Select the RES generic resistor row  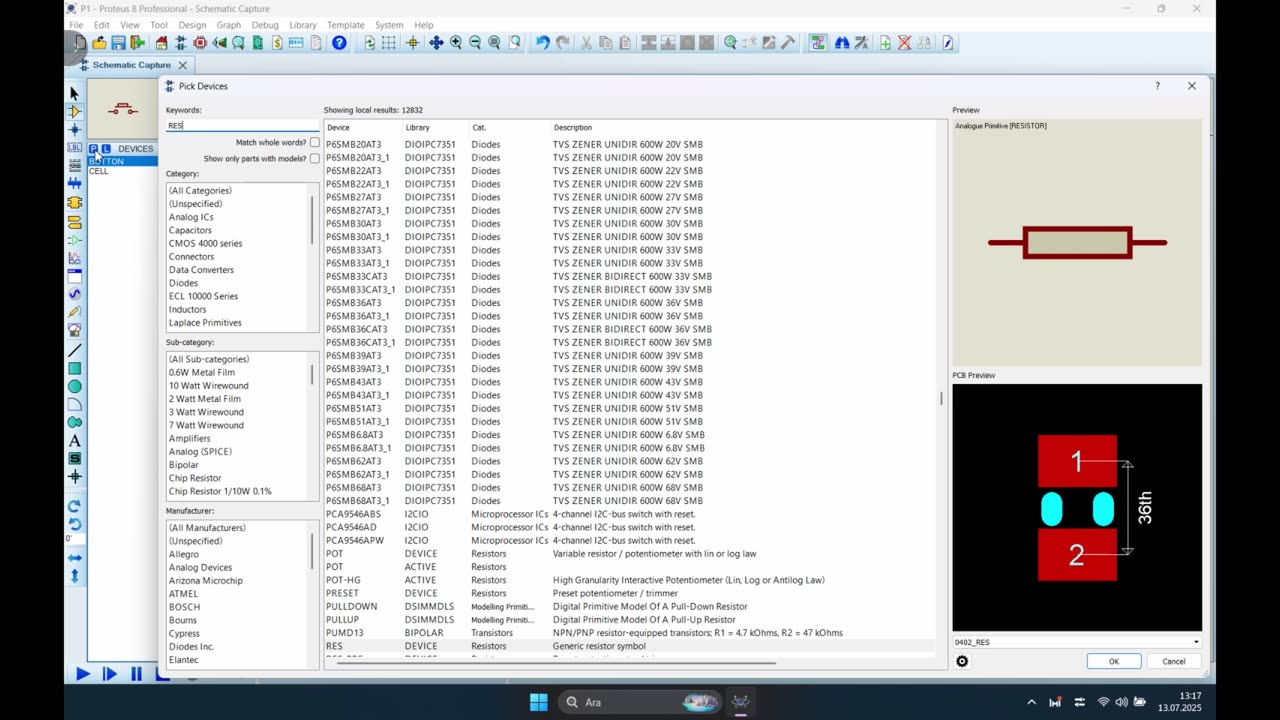tap(630, 646)
